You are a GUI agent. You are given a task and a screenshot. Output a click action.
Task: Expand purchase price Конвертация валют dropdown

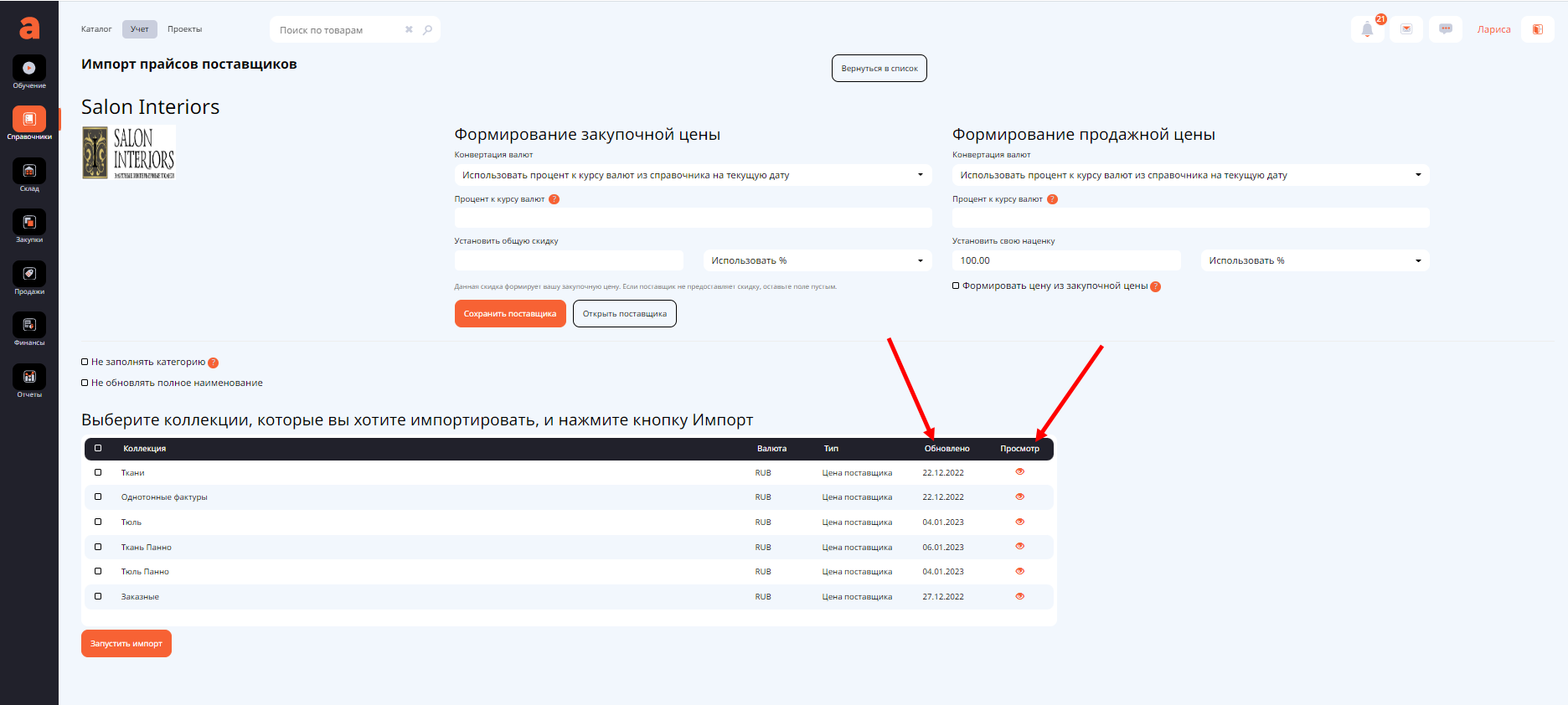(x=693, y=175)
